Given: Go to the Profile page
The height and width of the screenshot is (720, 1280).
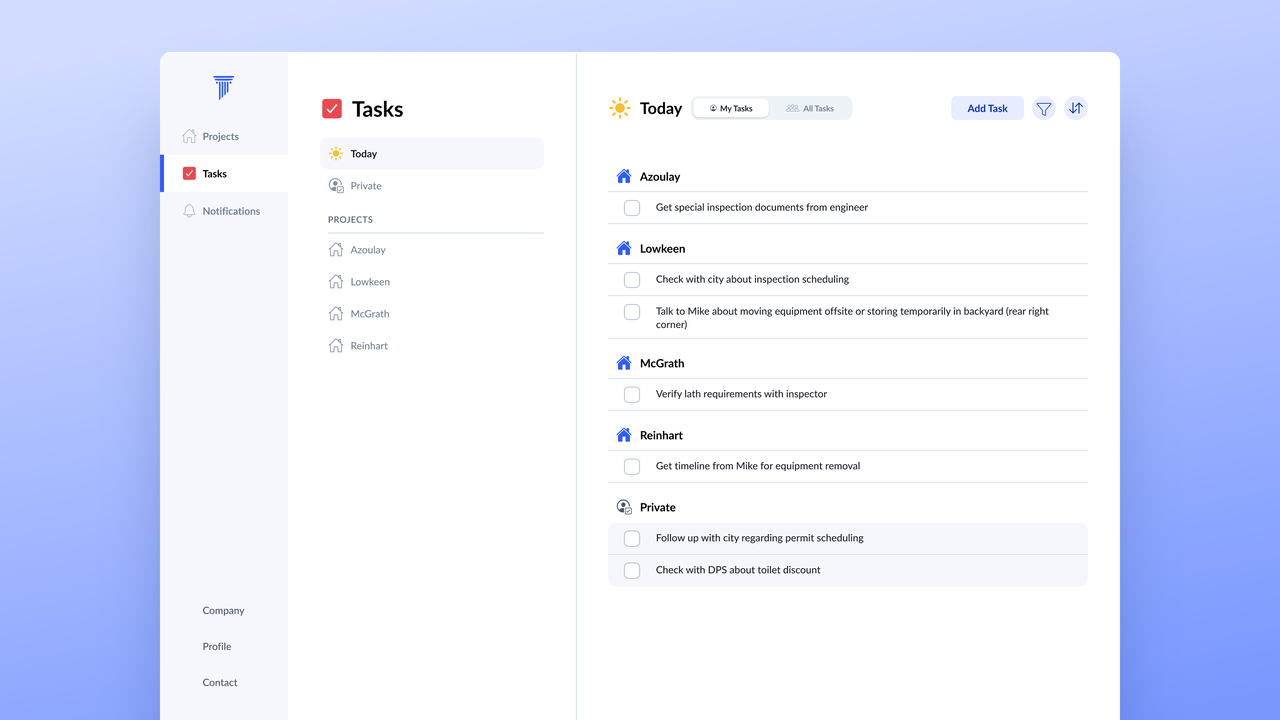Looking at the screenshot, I should (x=217, y=646).
